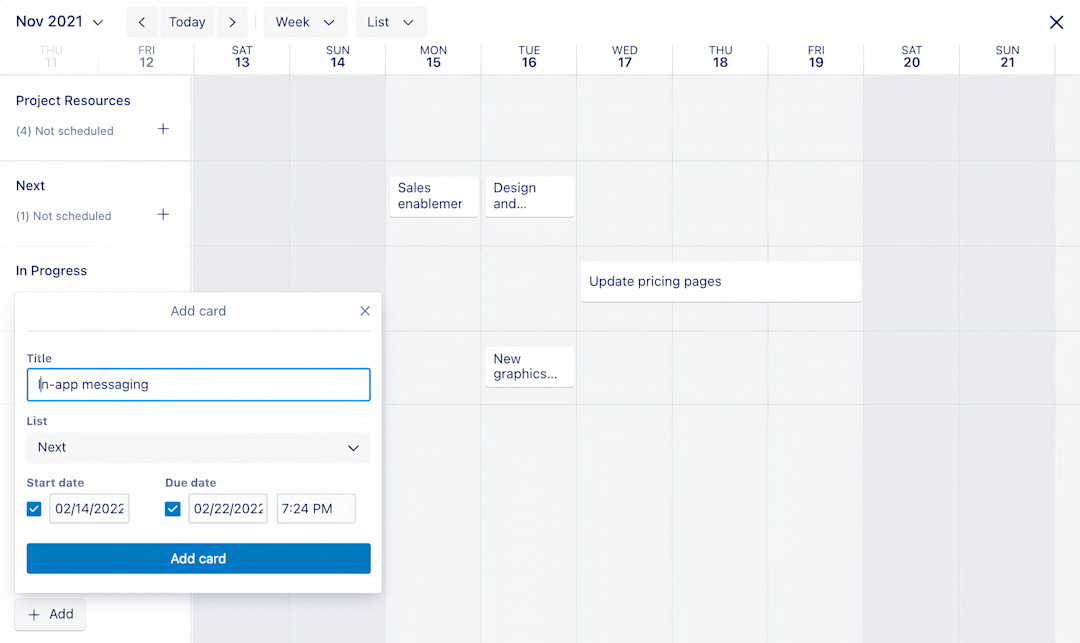
Task: Go to the previous week with the left arrow
Action: [x=141, y=21]
